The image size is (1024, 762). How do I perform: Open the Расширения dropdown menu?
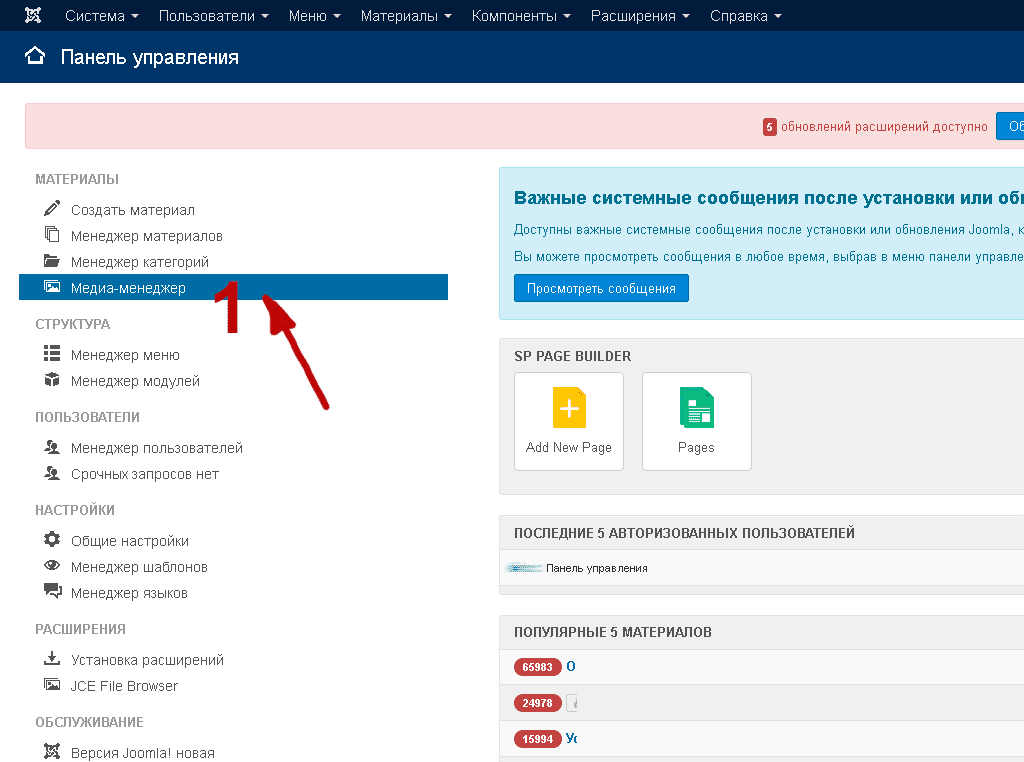pyautogui.click(x=640, y=16)
